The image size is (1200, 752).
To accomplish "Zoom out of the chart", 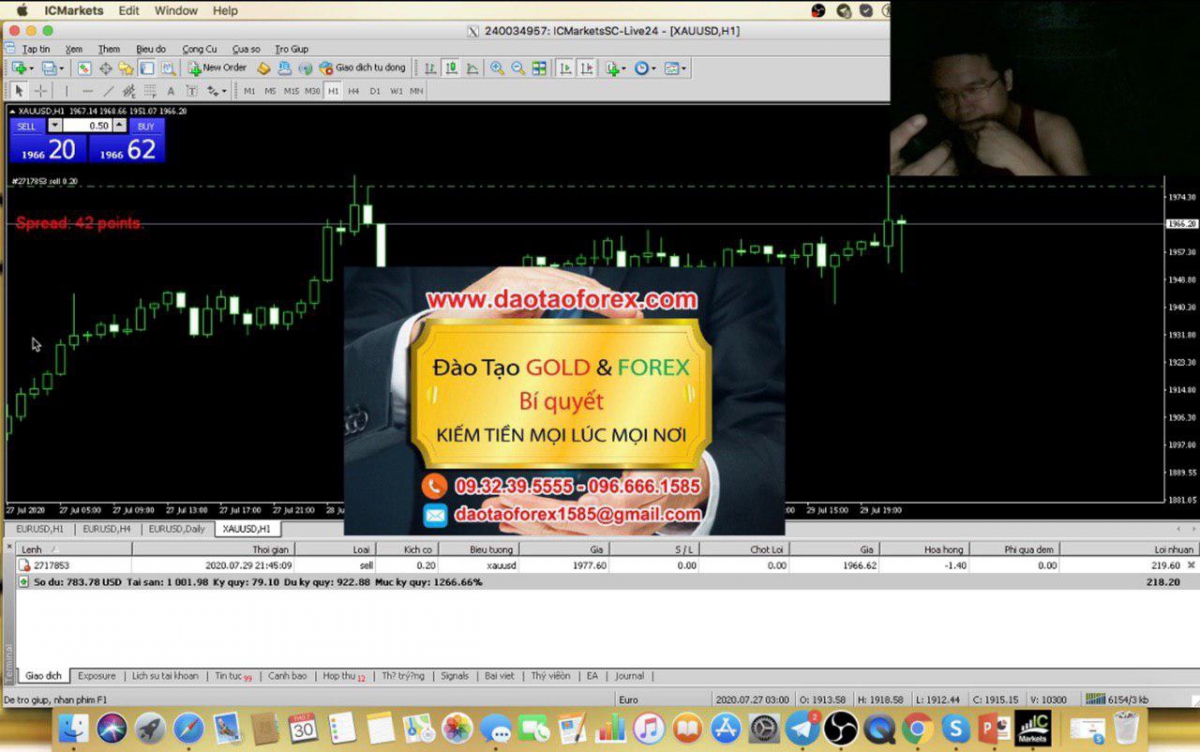I will pyautogui.click(x=517, y=68).
